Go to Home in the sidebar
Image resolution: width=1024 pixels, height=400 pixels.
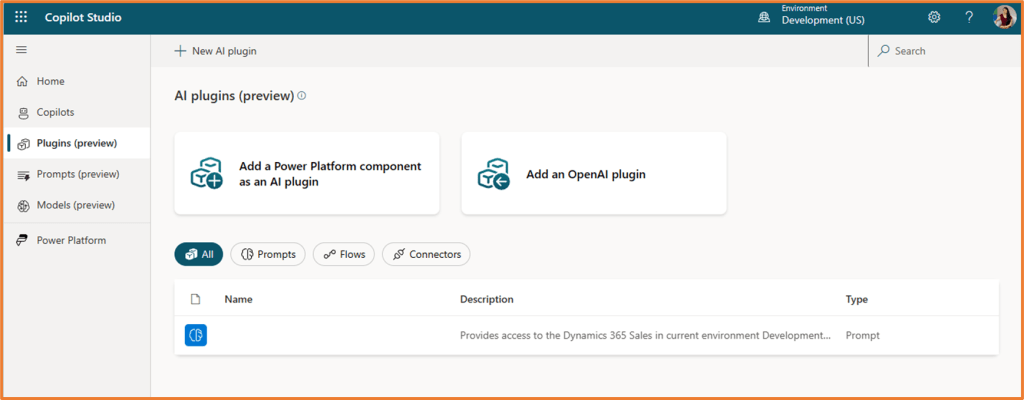[50, 81]
